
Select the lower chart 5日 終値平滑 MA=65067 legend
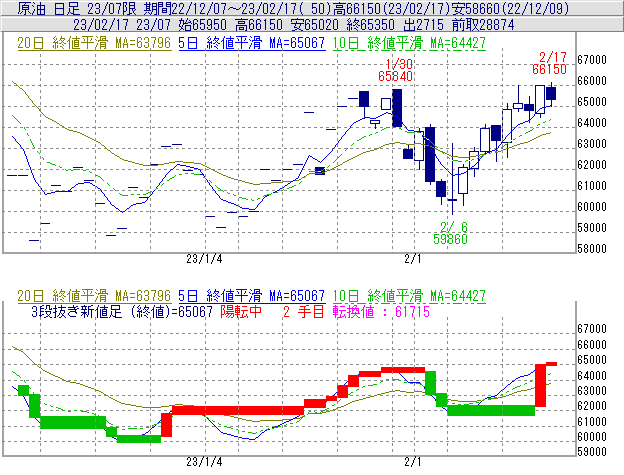pos(252,296)
